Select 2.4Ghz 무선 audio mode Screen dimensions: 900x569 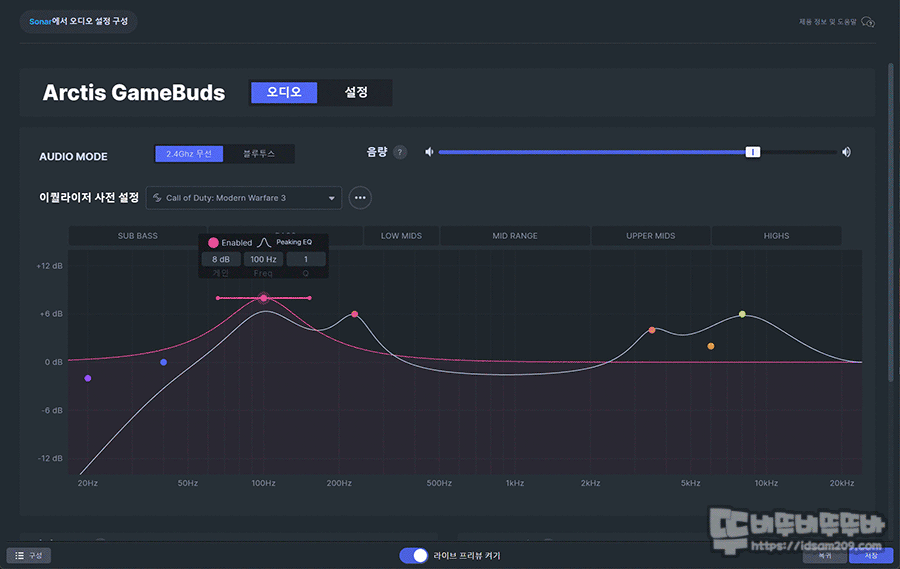(x=189, y=154)
